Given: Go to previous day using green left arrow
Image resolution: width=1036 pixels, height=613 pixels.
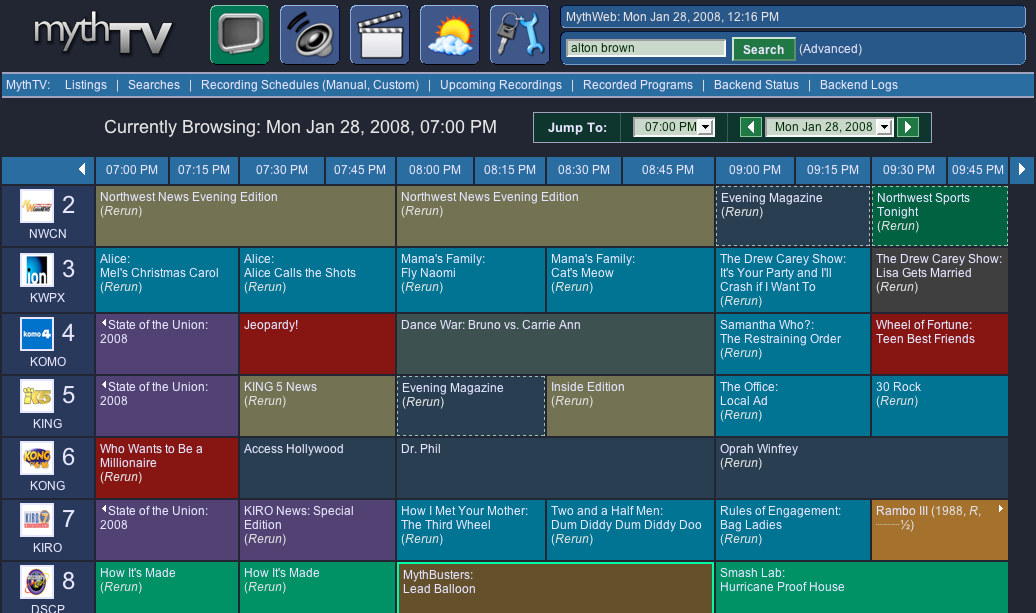Looking at the screenshot, I should coord(751,127).
